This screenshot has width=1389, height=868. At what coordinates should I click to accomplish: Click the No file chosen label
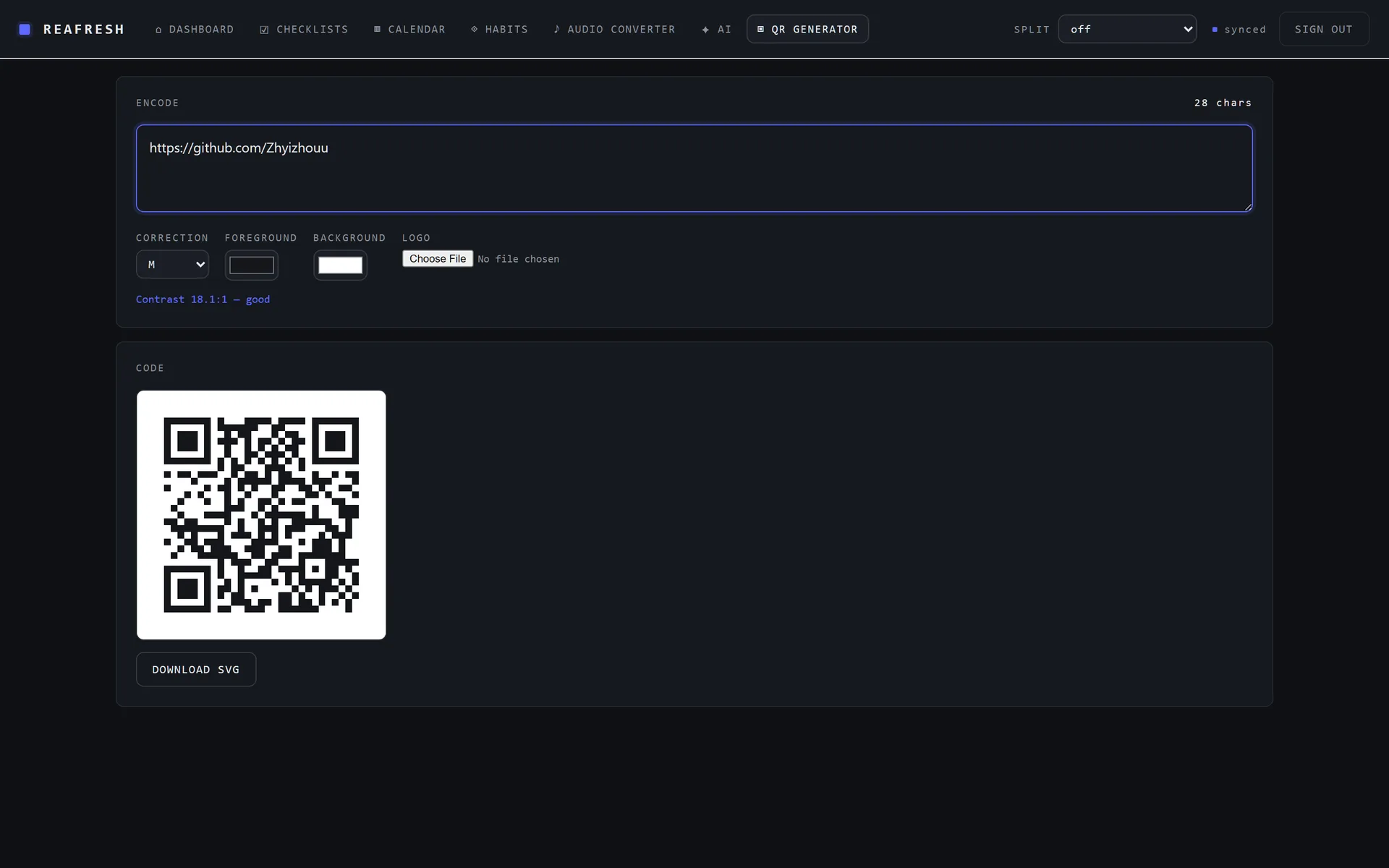[x=518, y=259]
